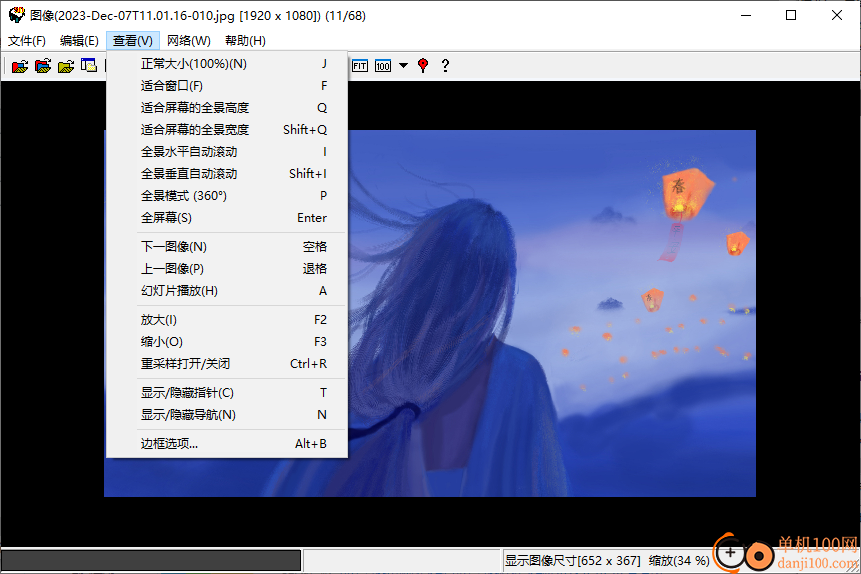This screenshot has height=574, width=861.
Task: Toggle 重采样打开/关闭 menu entry
Action: 227,364
